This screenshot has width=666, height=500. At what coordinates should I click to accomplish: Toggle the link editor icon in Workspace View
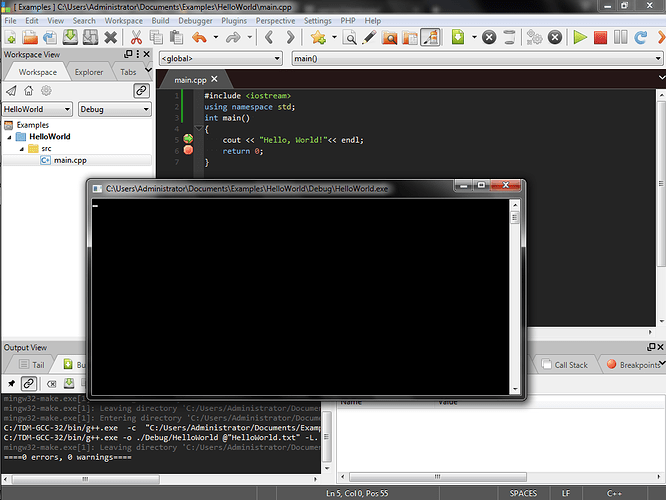tap(141, 91)
